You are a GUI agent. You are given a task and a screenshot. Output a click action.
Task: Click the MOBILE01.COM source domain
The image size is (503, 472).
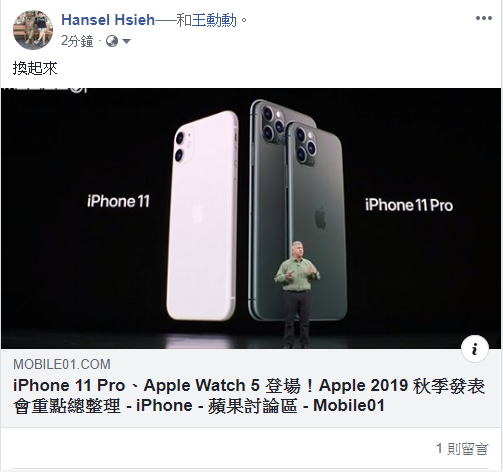tap(62, 364)
